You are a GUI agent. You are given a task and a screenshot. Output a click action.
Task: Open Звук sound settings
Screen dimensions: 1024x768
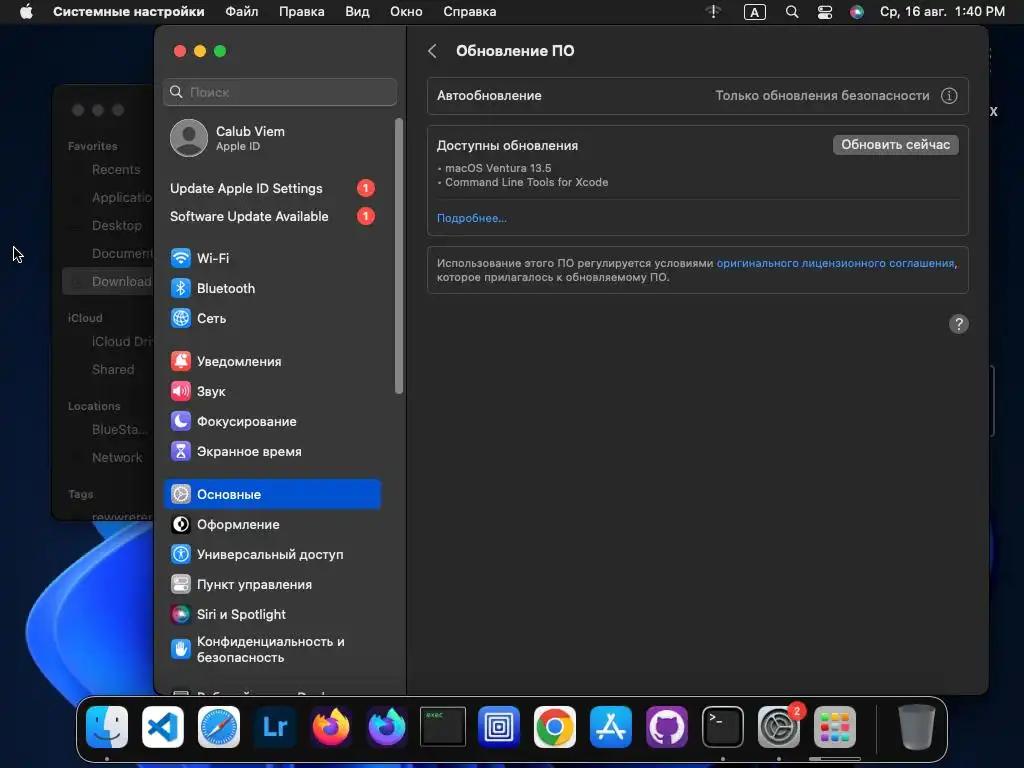[272, 391]
